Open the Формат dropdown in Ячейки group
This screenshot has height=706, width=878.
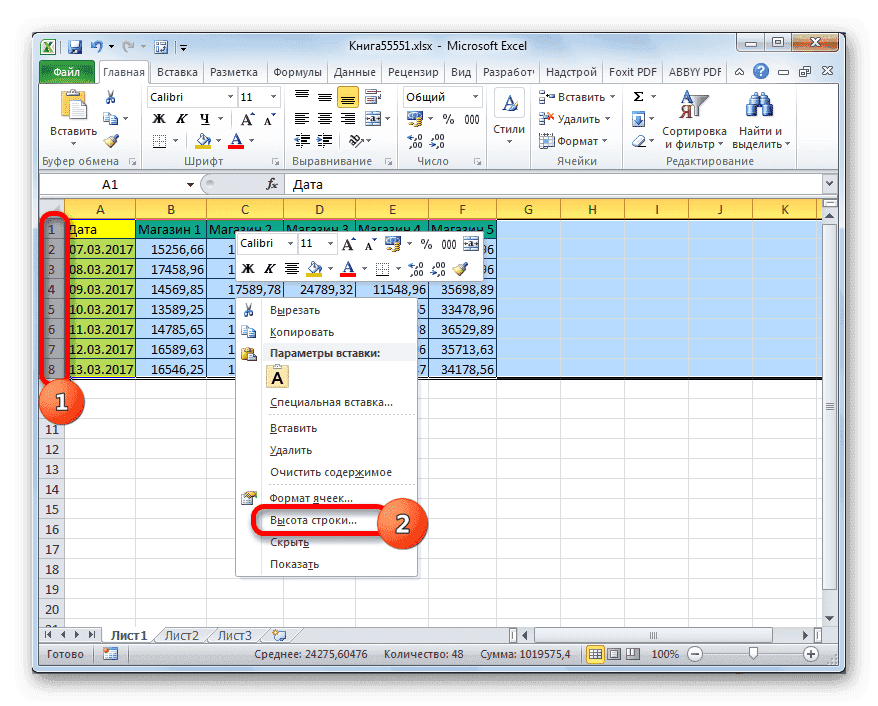tap(577, 140)
